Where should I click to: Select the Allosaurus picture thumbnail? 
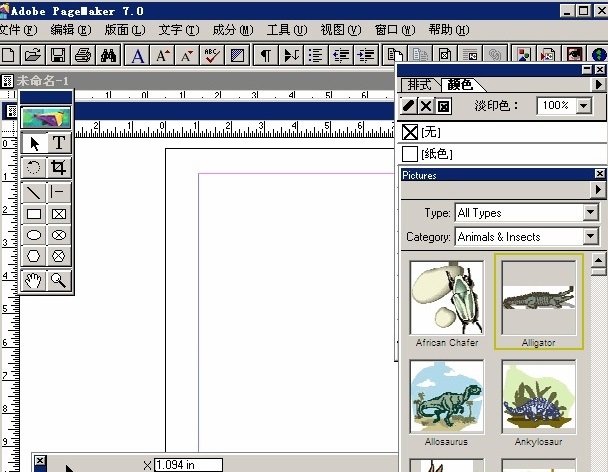pos(446,397)
